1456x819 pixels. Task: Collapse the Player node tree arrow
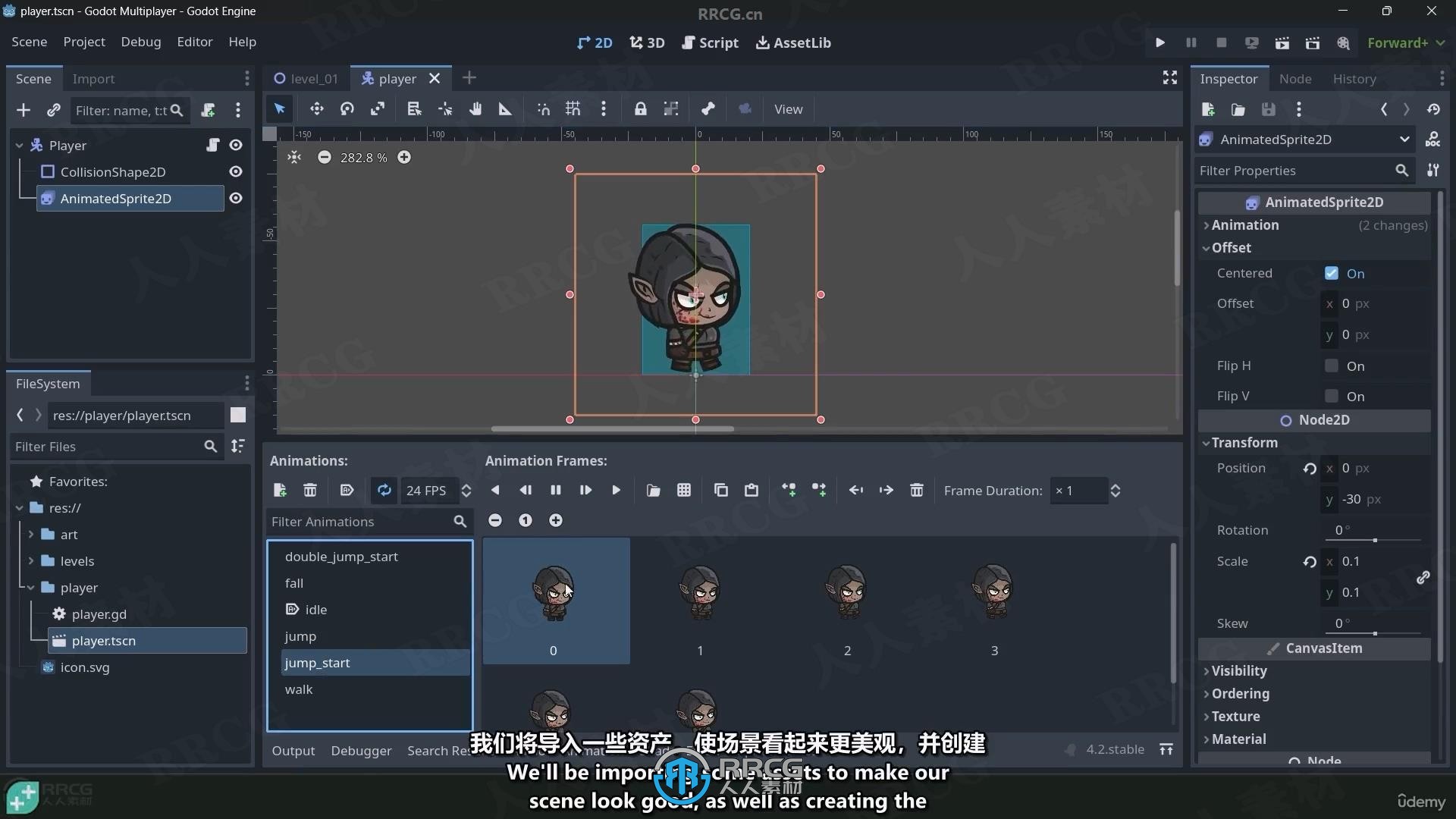pos(20,145)
